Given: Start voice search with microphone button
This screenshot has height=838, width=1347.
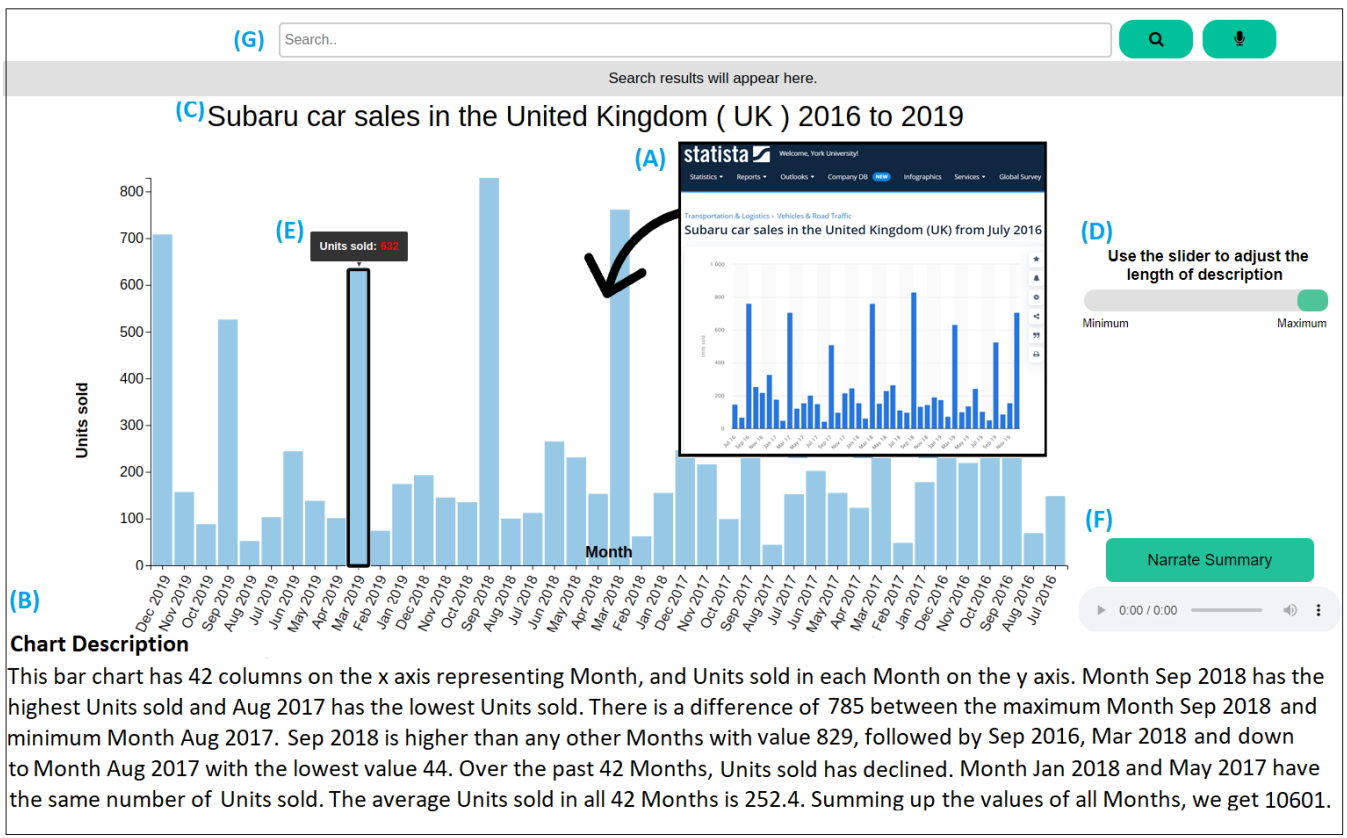Looking at the screenshot, I should (1239, 40).
